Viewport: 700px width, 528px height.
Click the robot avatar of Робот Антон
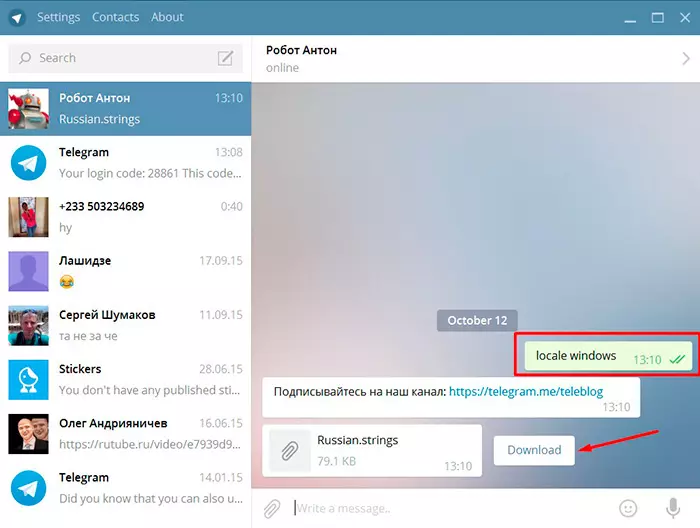pyautogui.click(x=29, y=108)
